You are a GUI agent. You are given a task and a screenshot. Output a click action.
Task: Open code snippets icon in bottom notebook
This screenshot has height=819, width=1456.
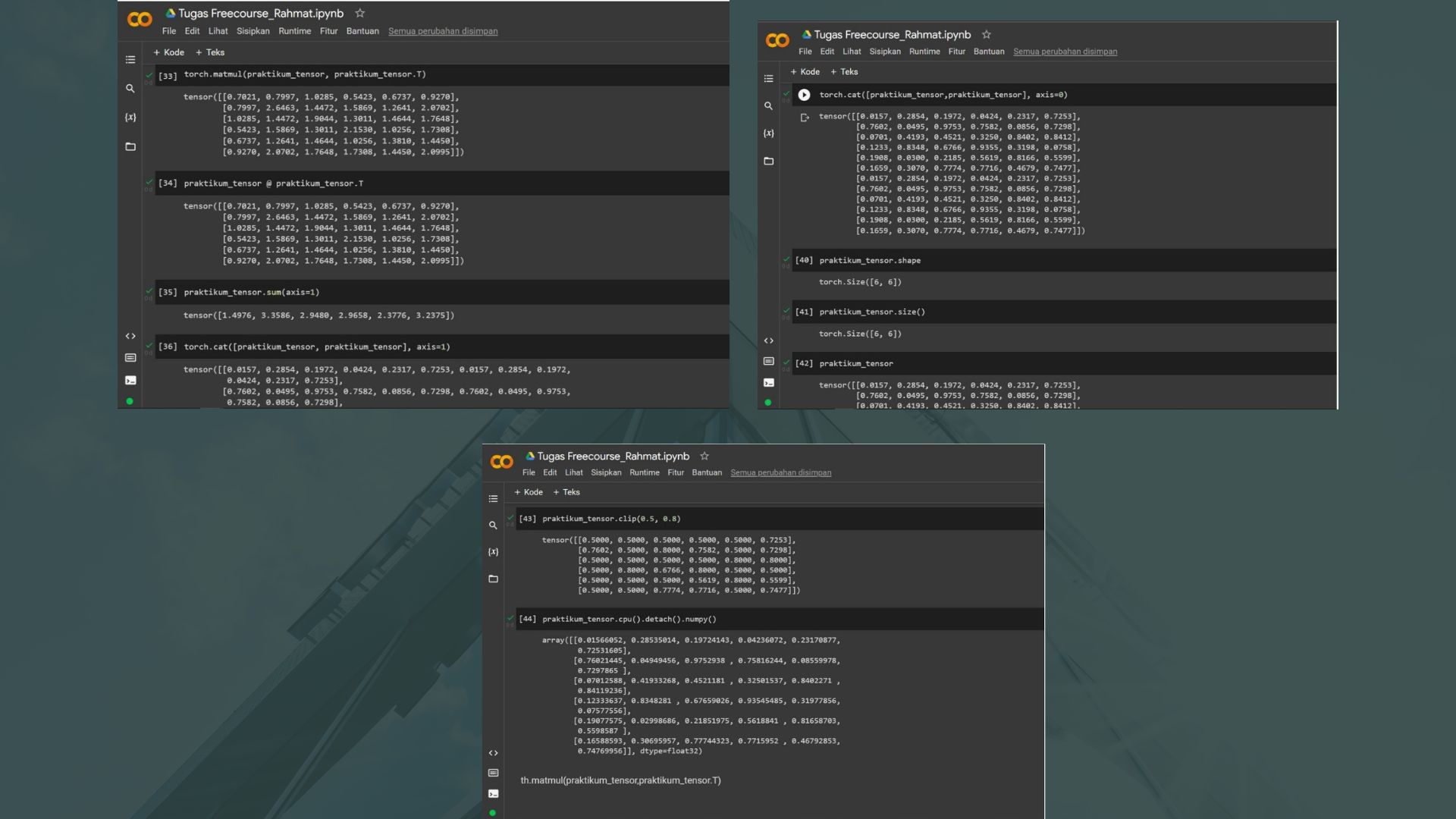pyautogui.click(x=493, y=753)
